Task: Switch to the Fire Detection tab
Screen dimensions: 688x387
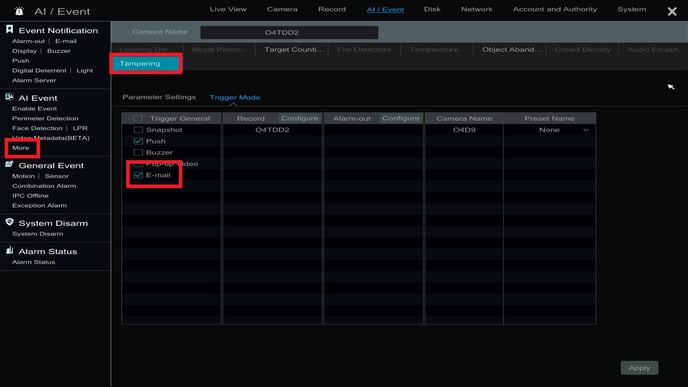Action: [x=363, y=50]
